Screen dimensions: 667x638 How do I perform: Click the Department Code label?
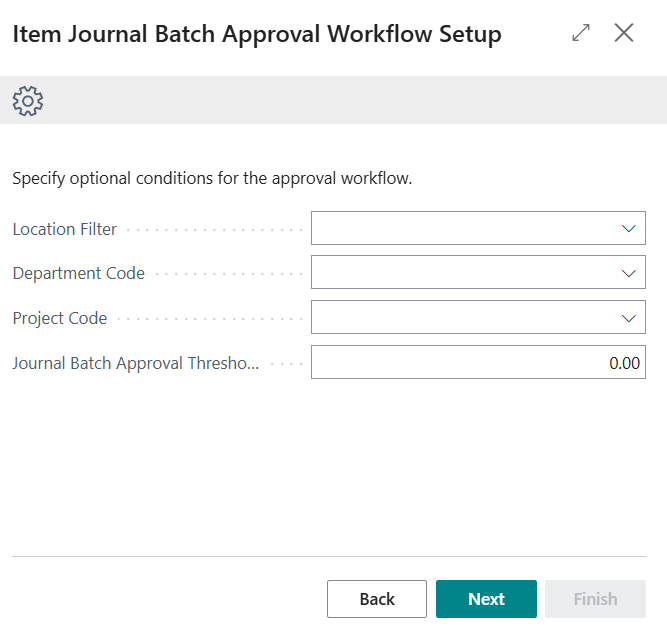(79, 273)
